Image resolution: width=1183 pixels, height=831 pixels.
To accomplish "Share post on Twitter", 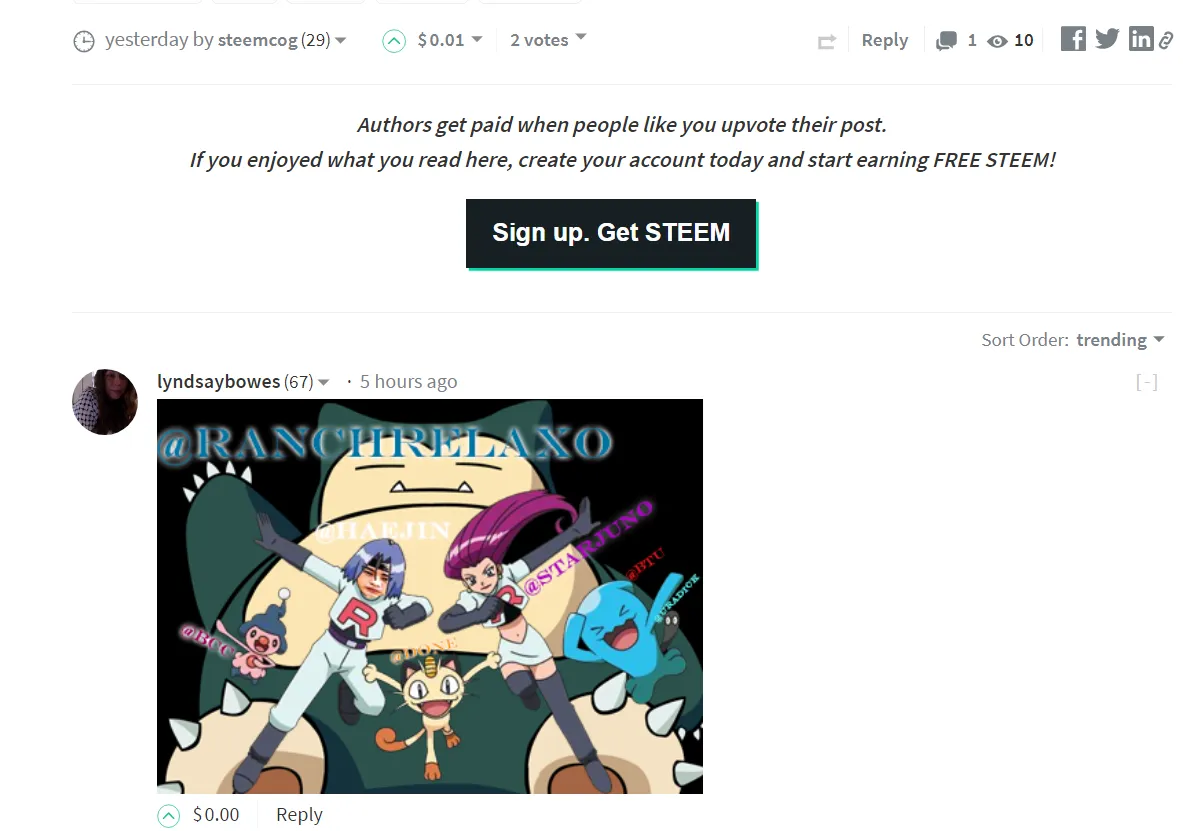I will (1107, 38).
